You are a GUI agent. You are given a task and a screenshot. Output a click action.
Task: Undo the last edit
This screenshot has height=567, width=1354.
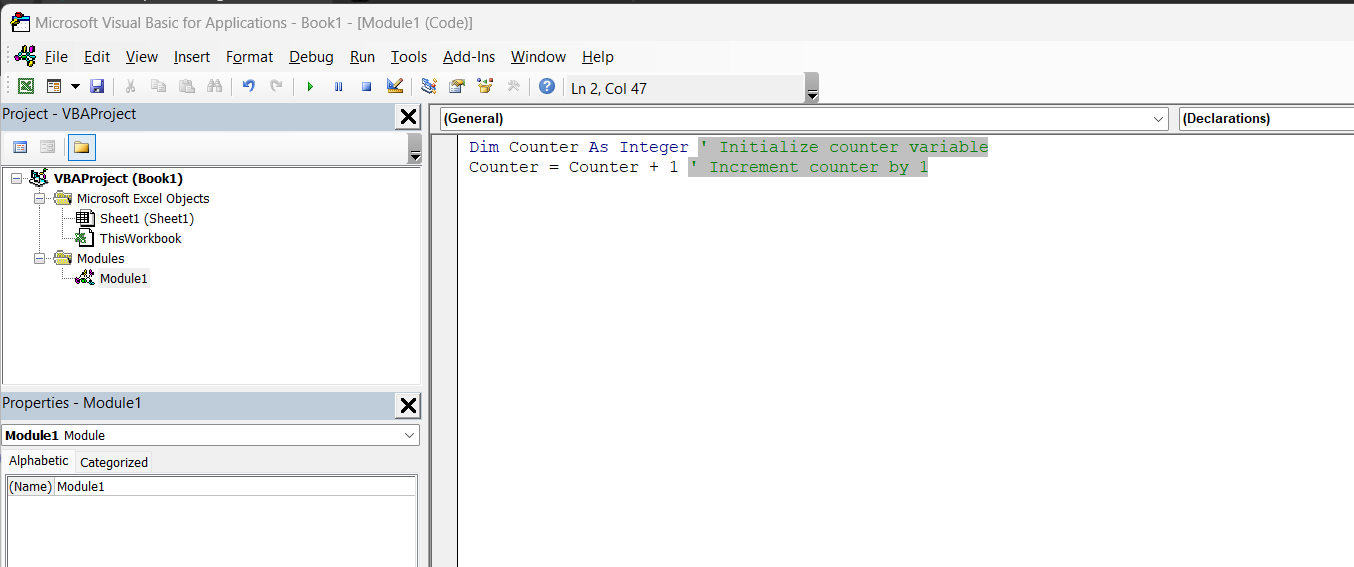[249, 87]
